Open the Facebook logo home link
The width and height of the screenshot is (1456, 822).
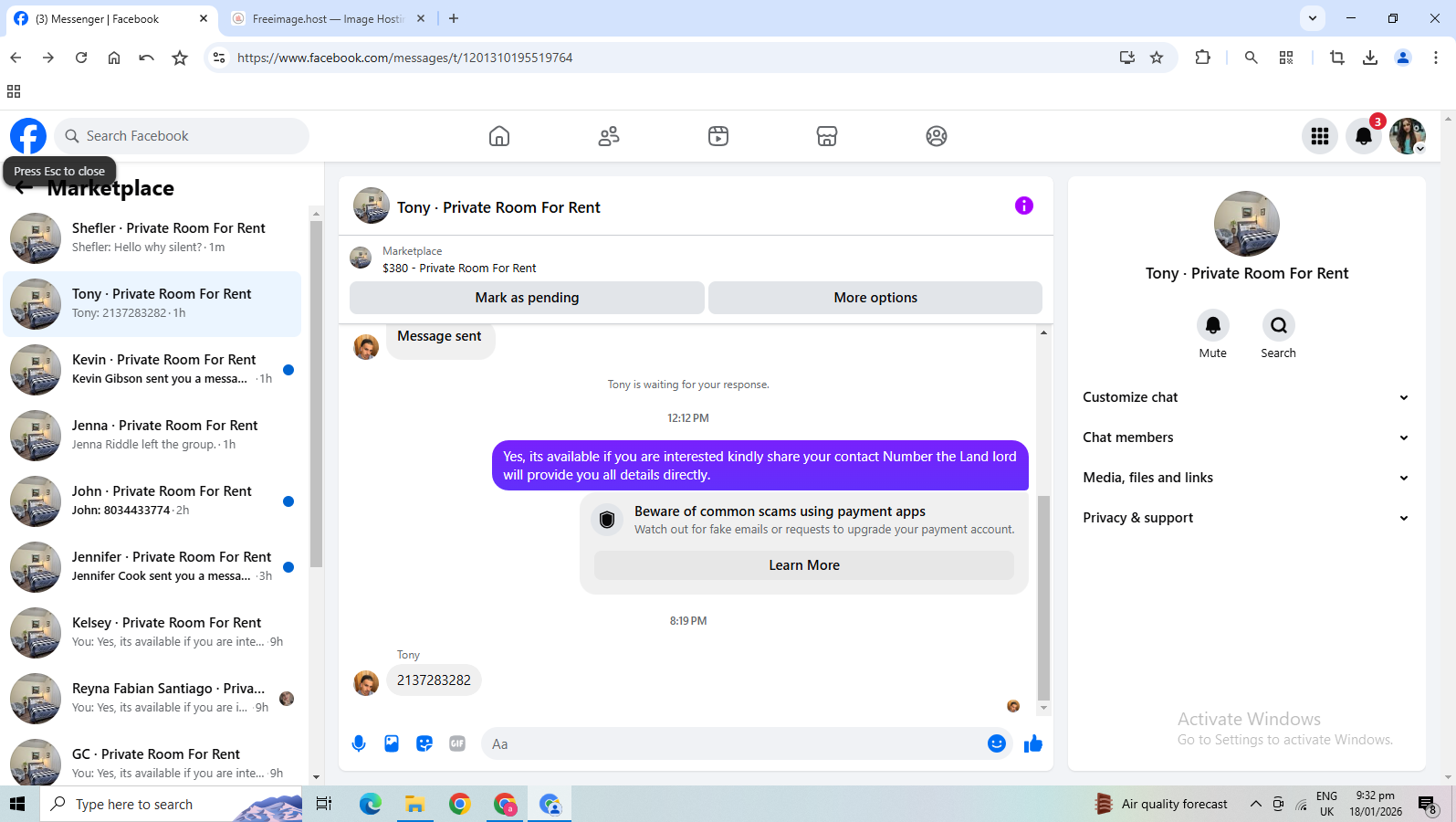(28, 136)
